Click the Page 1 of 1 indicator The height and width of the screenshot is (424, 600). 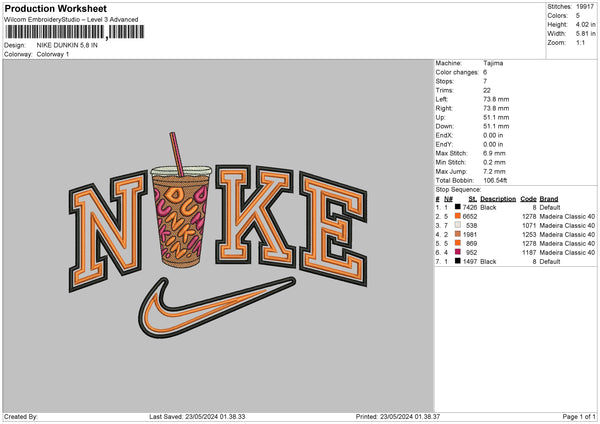coord(579,416)
